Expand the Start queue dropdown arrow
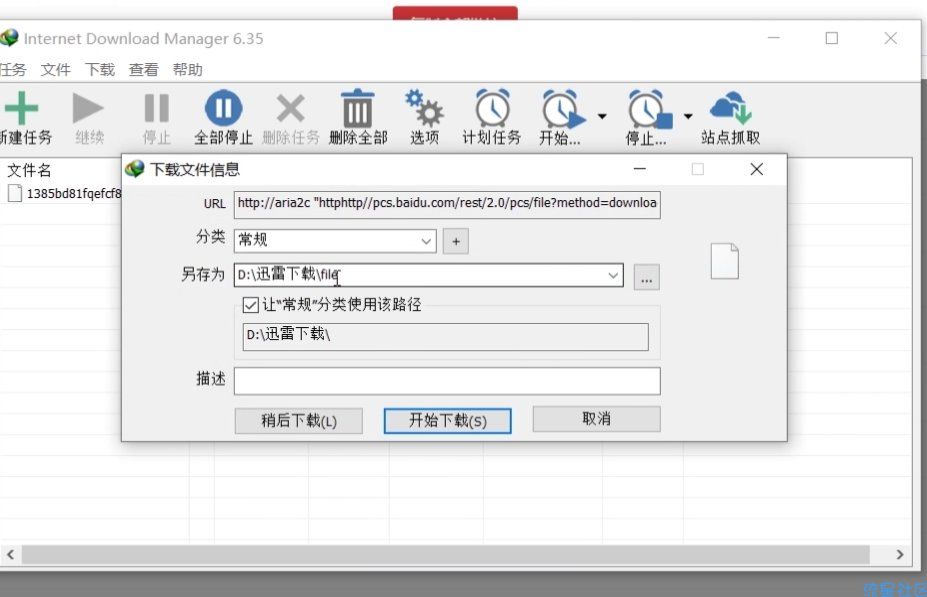This screenshot has width=927, height=597. click(602, 116)
